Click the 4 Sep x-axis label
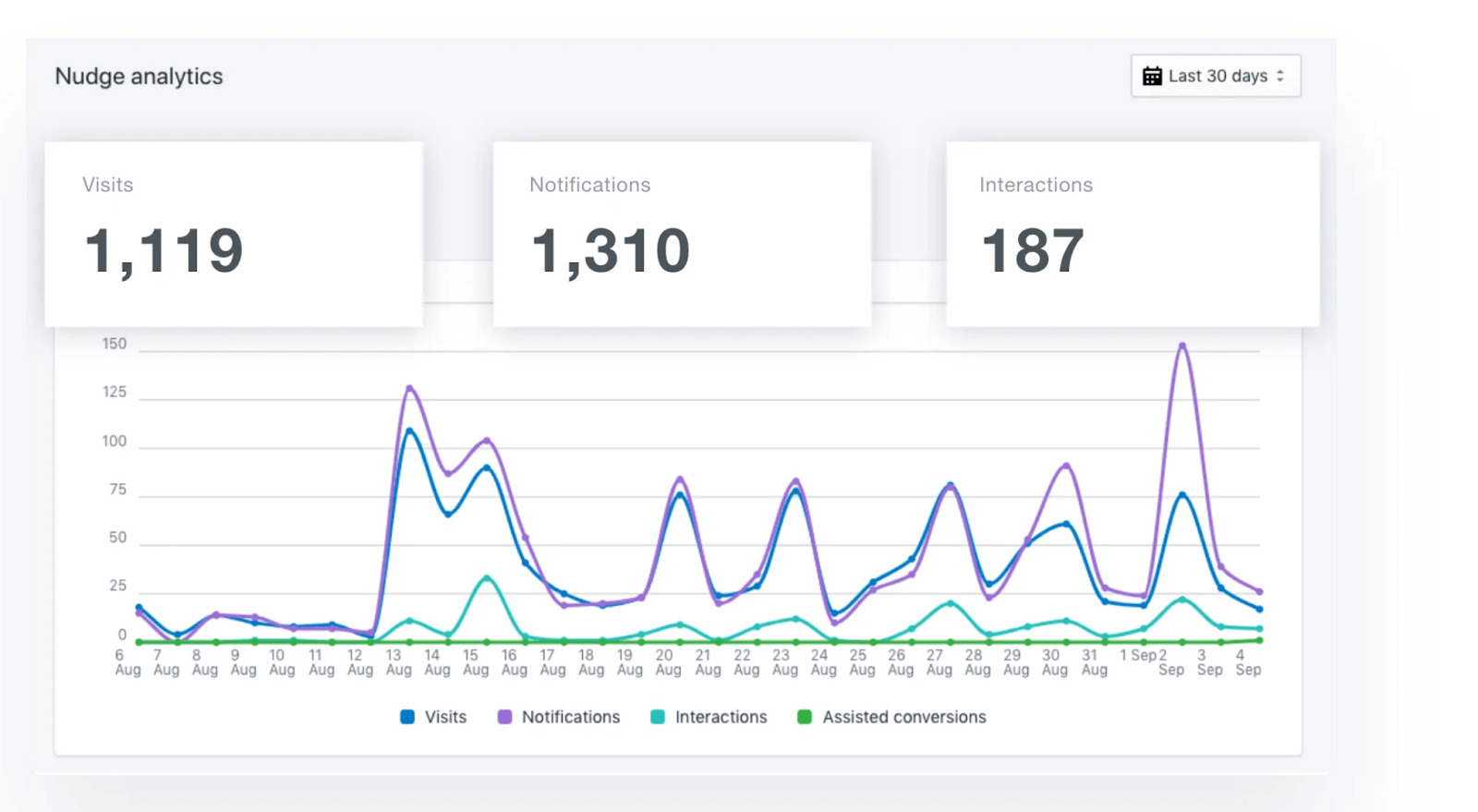This screenshot has width=1478, height=812. click(1248, 662)
